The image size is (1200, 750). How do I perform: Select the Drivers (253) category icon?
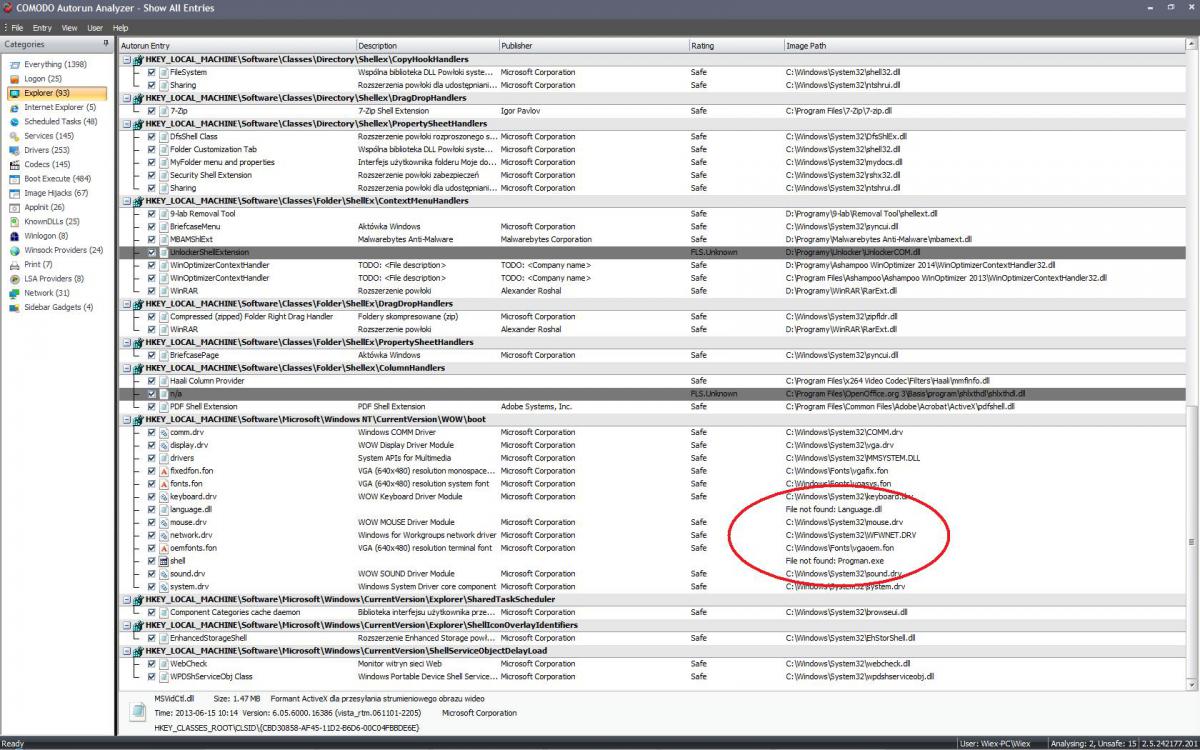tap(14, 150)
